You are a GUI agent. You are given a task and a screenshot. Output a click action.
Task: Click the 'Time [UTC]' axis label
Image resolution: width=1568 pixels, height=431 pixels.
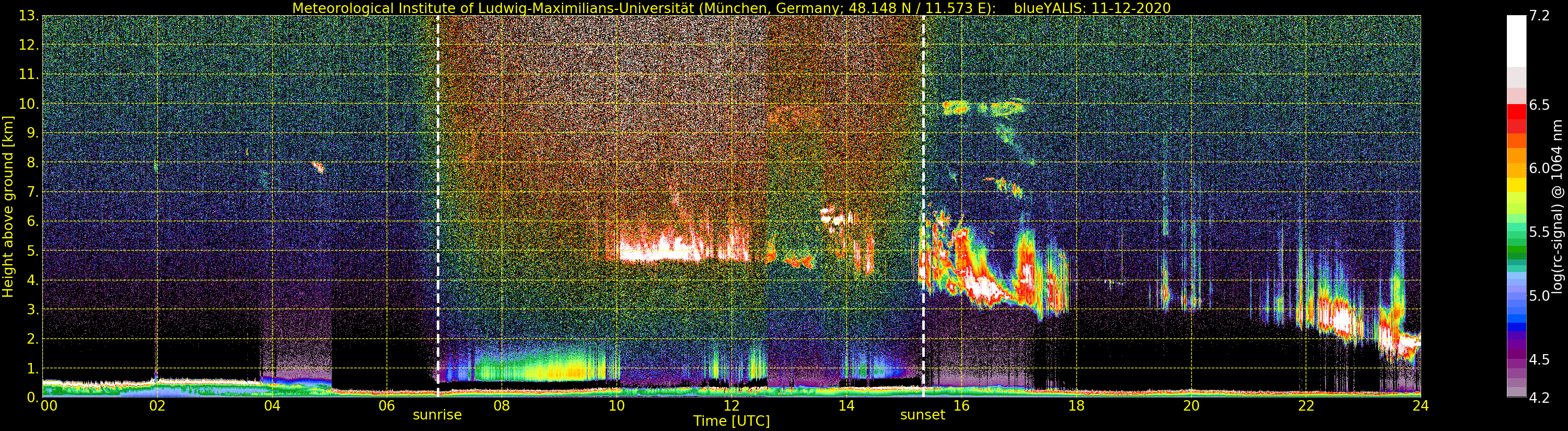(x=731, y=421)
